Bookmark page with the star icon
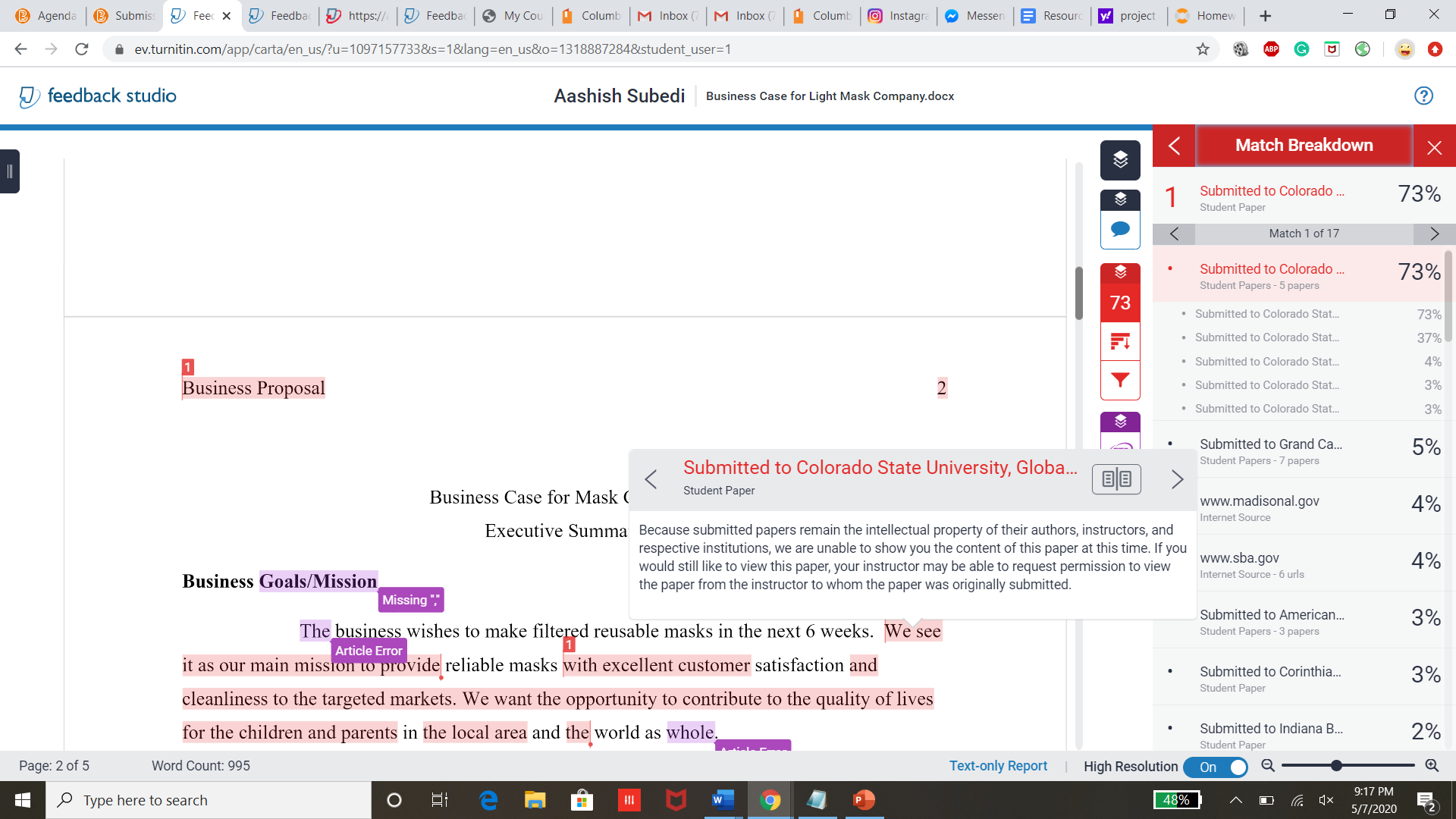The height and width of the screenshot is (819, 1456). tap(1203, 49)
